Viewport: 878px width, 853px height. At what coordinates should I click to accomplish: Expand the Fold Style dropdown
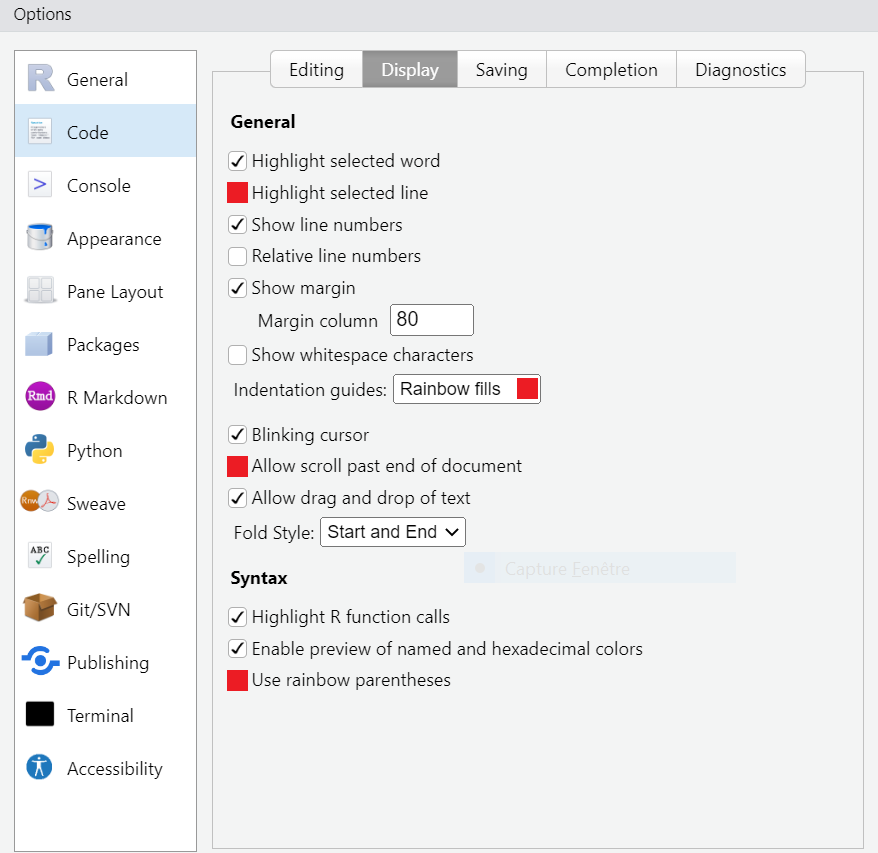point(392,532)
